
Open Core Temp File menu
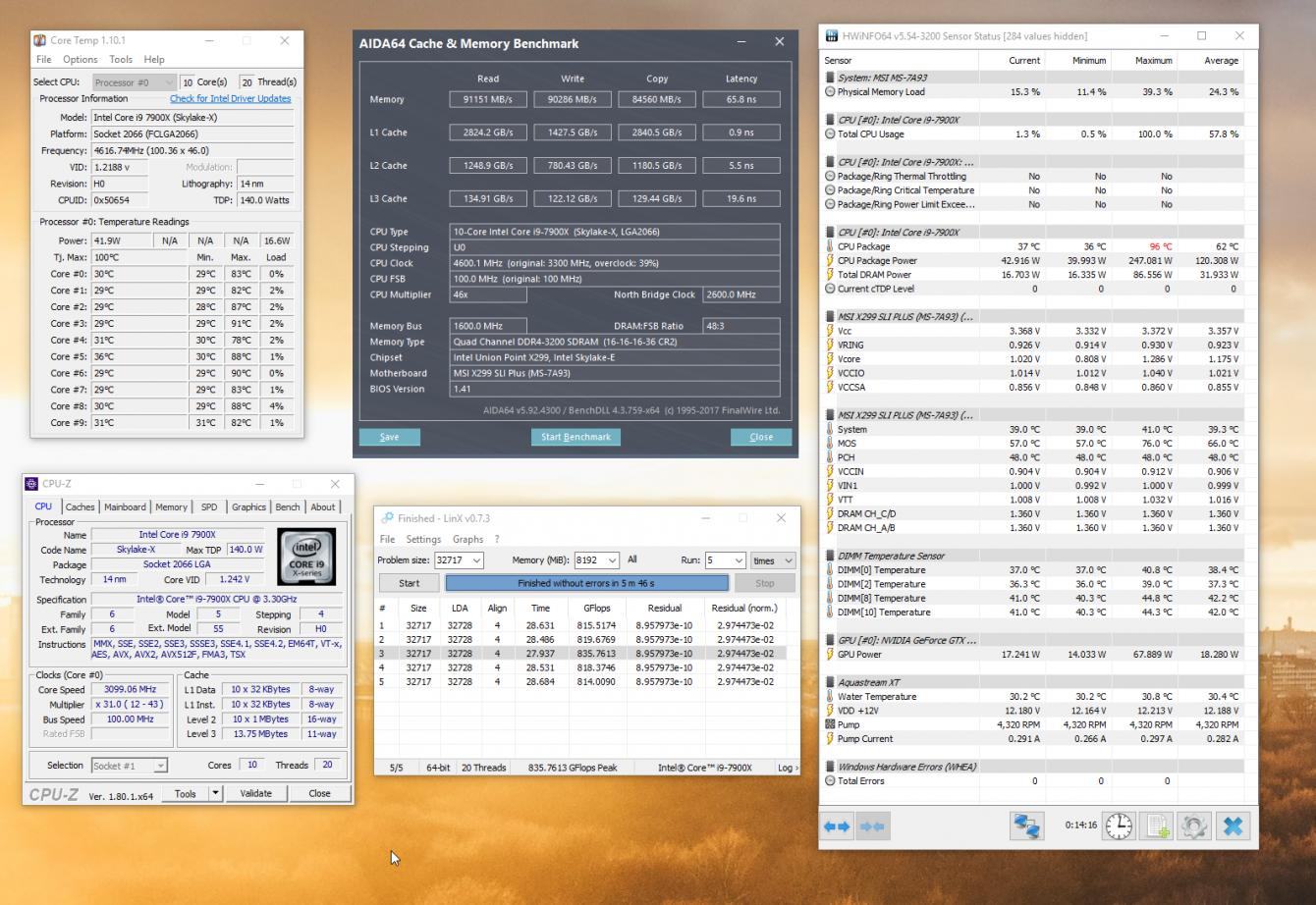[44, 60]
